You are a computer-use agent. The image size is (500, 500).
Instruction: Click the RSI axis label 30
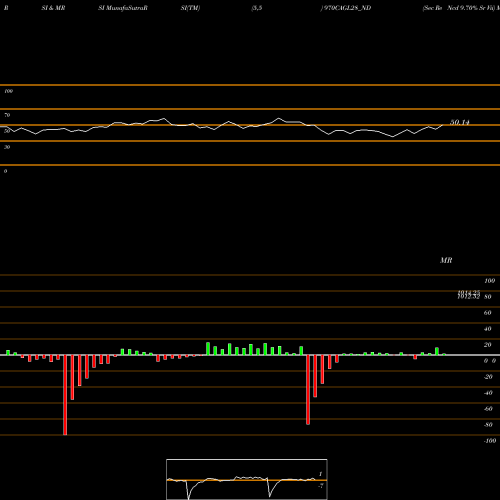7,147
